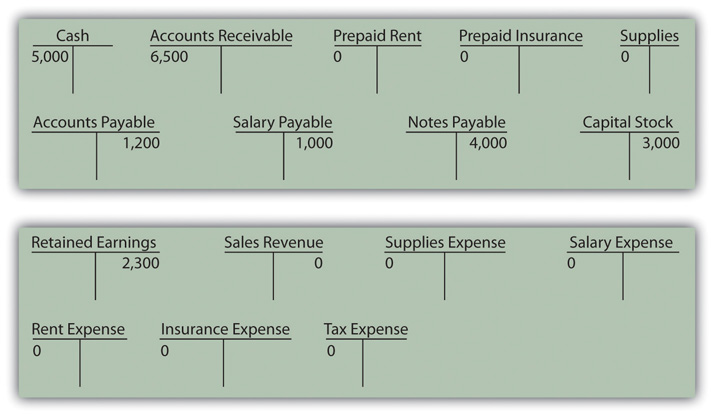
Task: Click the Capital Stock heading
Action: (x=627, y=122)
